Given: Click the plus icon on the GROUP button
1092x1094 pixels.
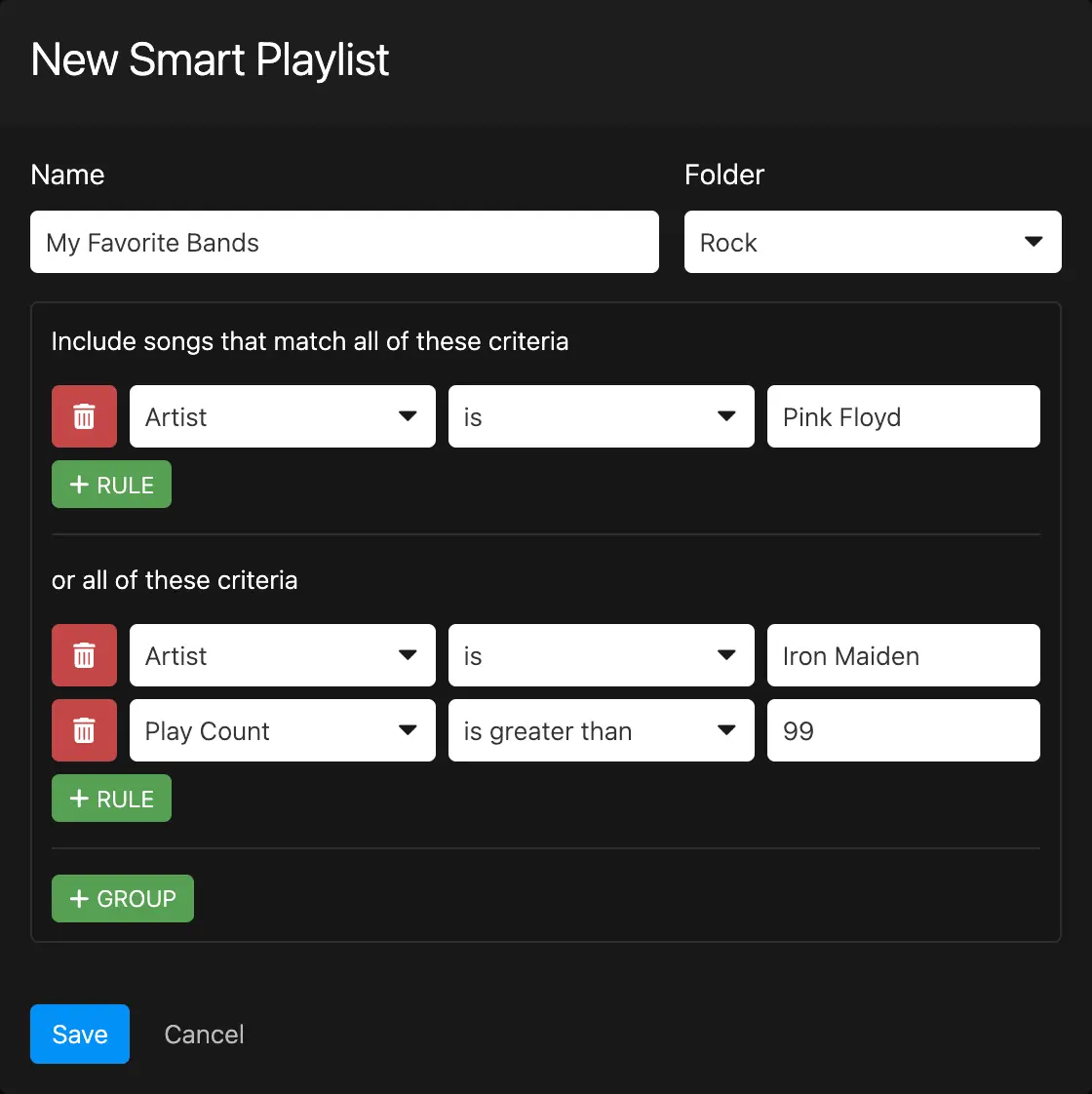Looking at the screenshot, I should click(79, 898).
